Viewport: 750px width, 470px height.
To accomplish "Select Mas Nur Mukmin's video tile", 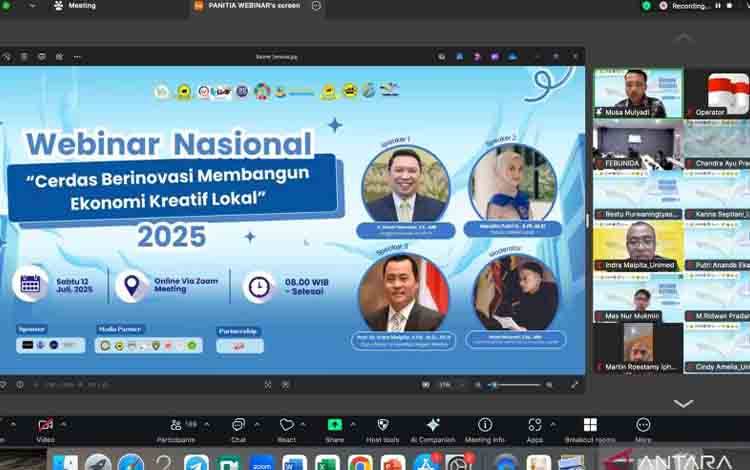I will click(x=638, y=297).
